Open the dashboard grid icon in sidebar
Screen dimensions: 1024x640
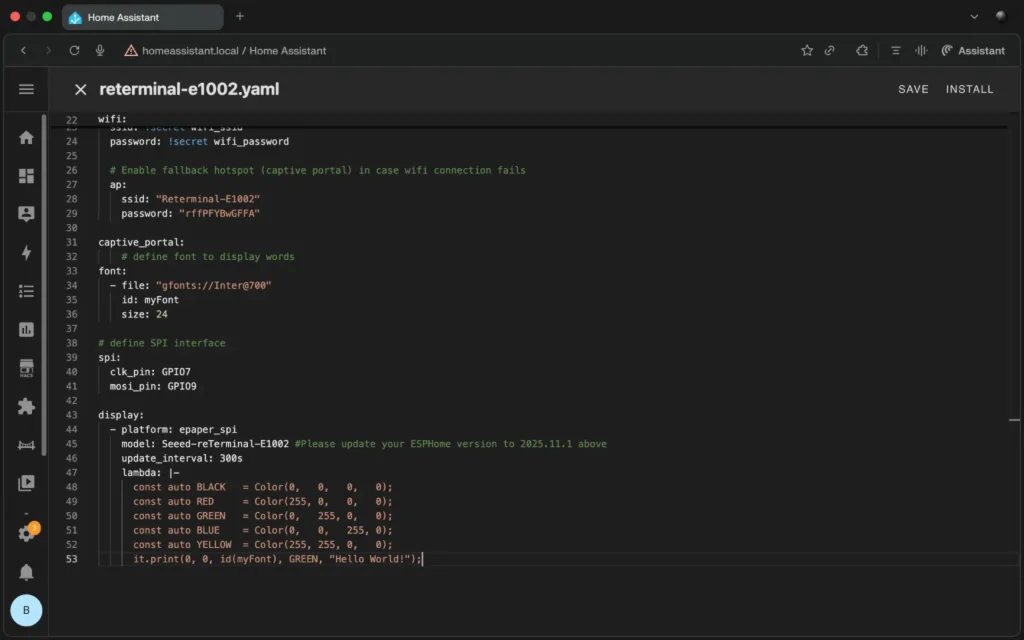26,176
